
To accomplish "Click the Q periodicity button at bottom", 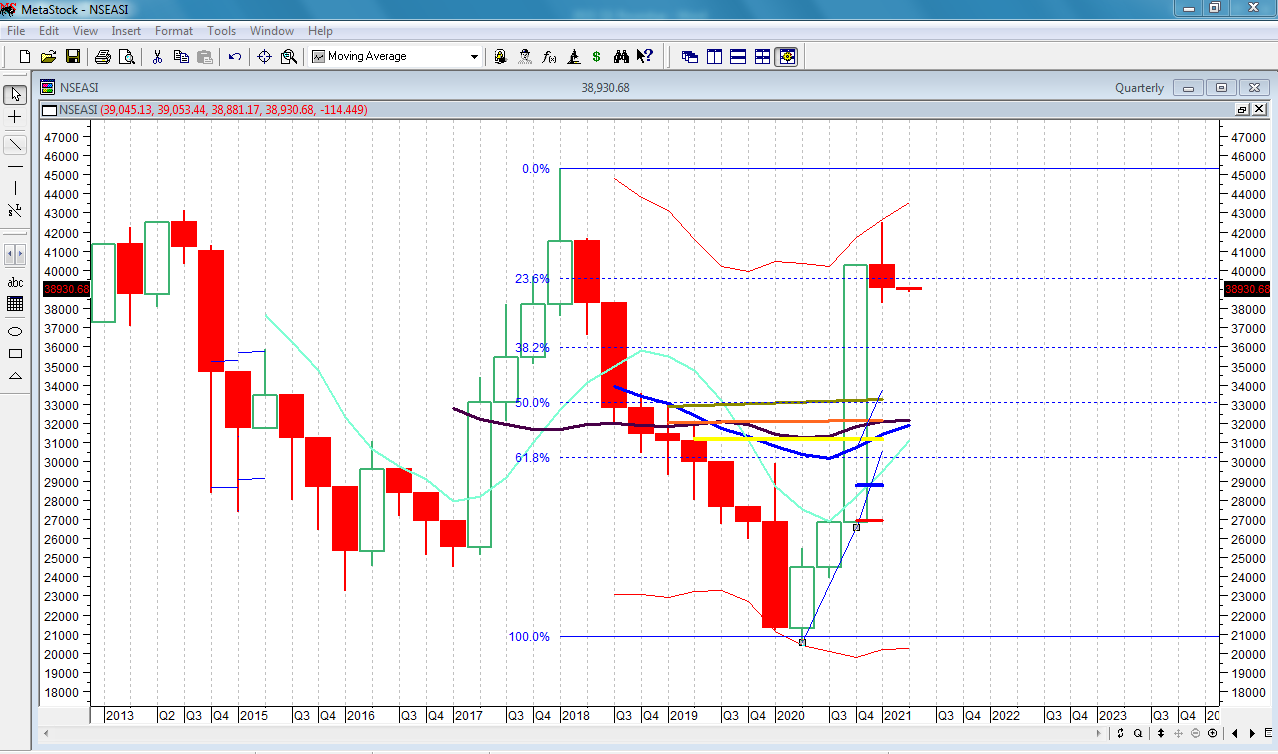I will [x=1139, y=733].
